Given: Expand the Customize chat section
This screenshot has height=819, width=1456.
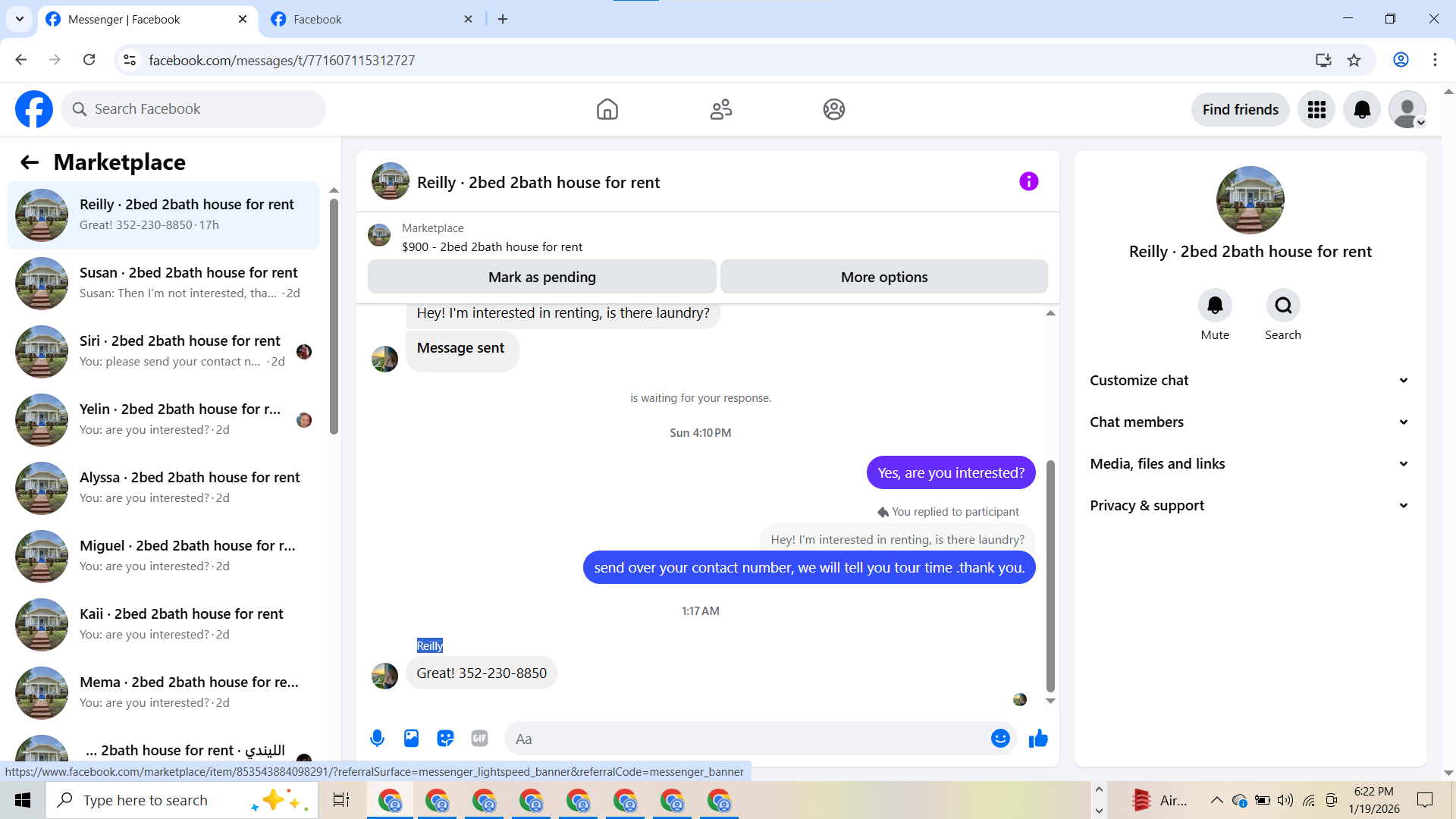Looking at the screenshot, I should (1250, 380).
